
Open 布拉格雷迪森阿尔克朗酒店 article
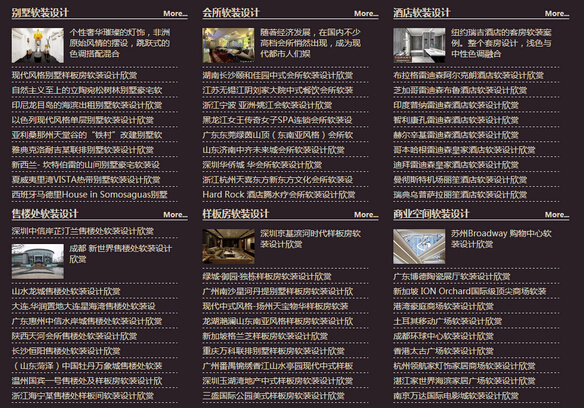(469, 75)
